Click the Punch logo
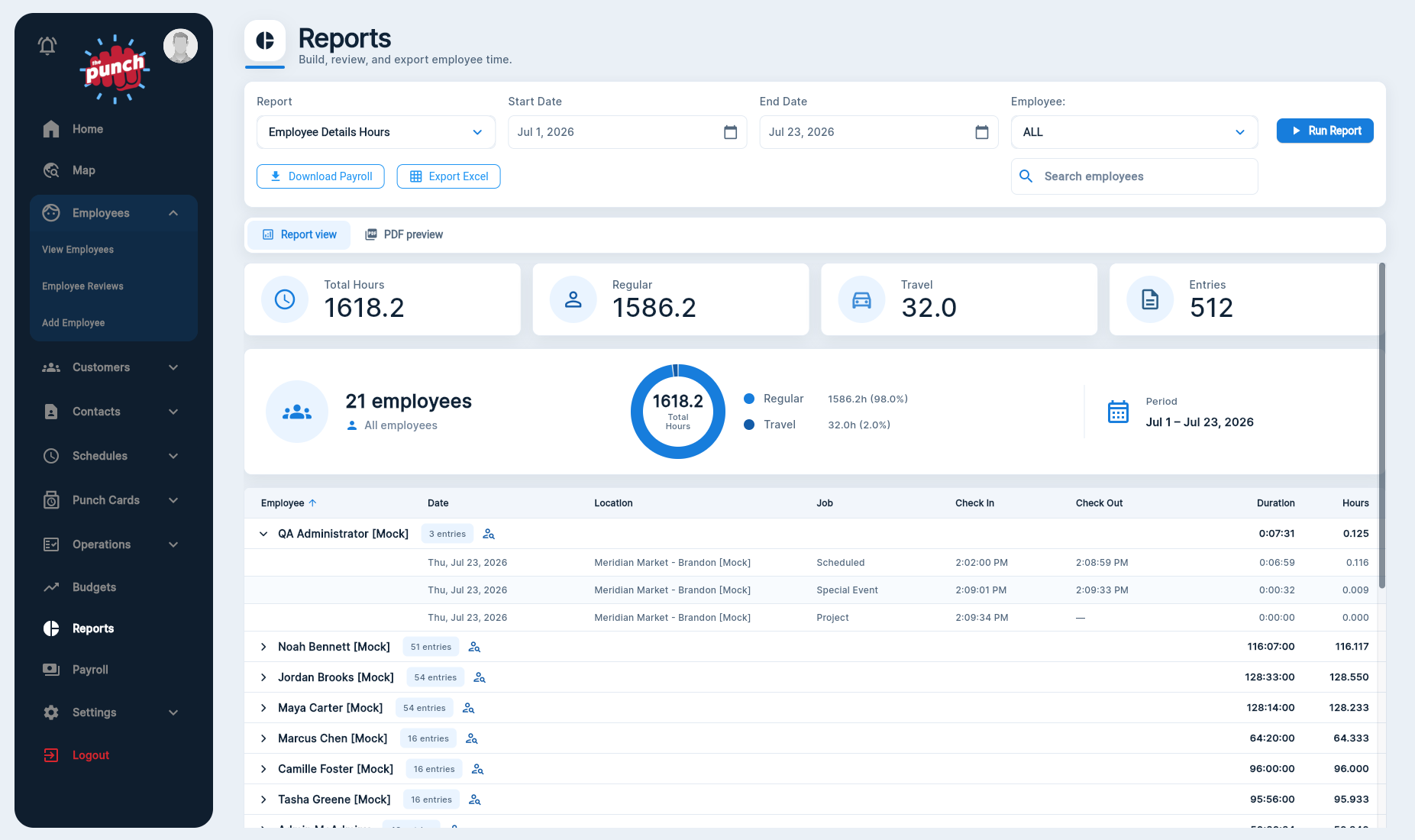Image resolution: width=1415 pixels, height=840 pixels. click(115, 69)
